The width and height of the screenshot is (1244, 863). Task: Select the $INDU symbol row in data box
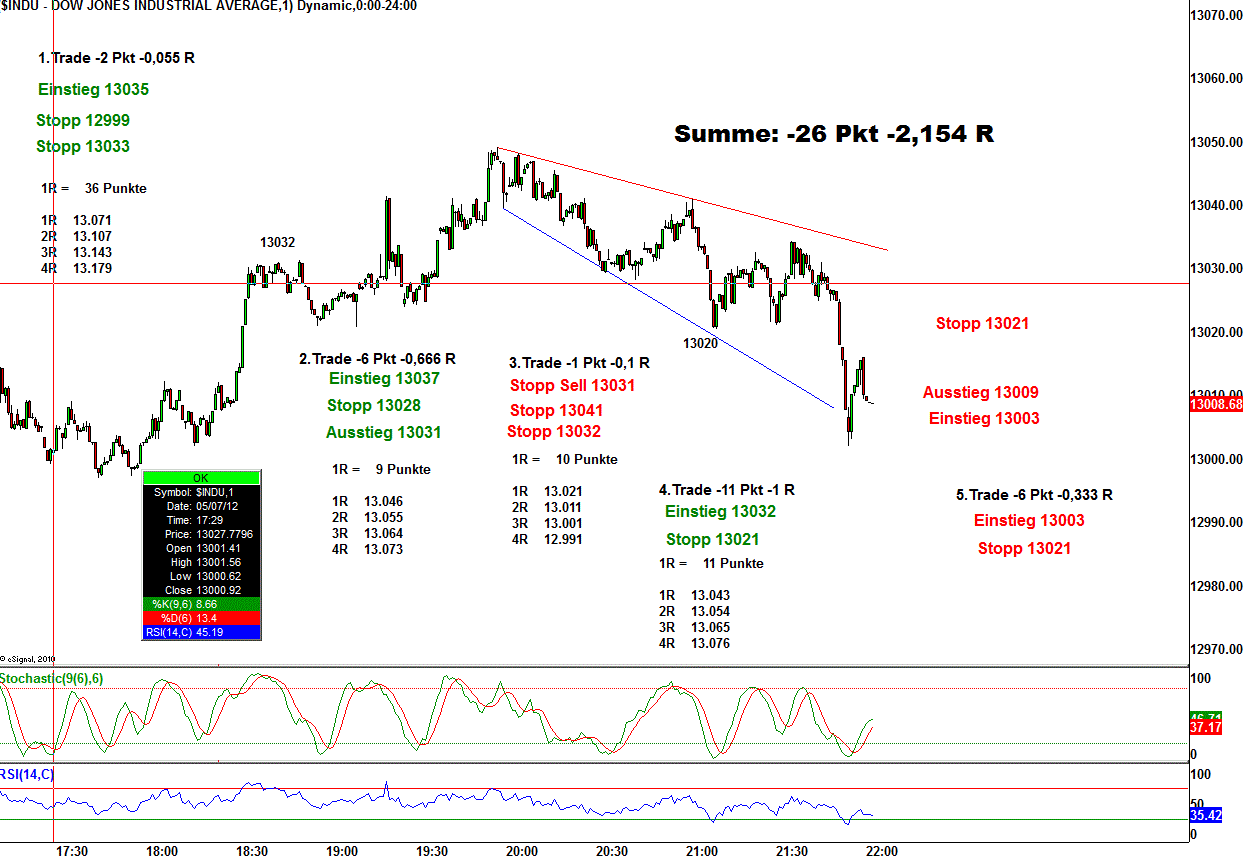(201, 492)
